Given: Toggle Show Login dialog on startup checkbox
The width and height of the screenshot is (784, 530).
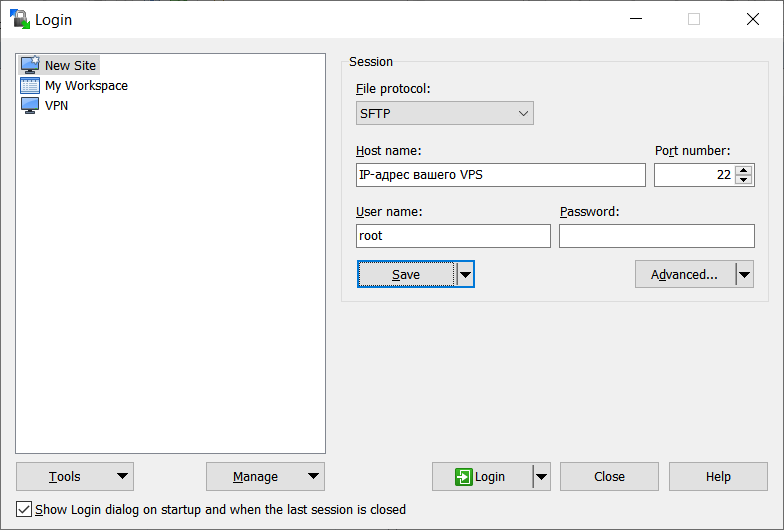Looking at the screenshot, I should click(x=24, y=509).
